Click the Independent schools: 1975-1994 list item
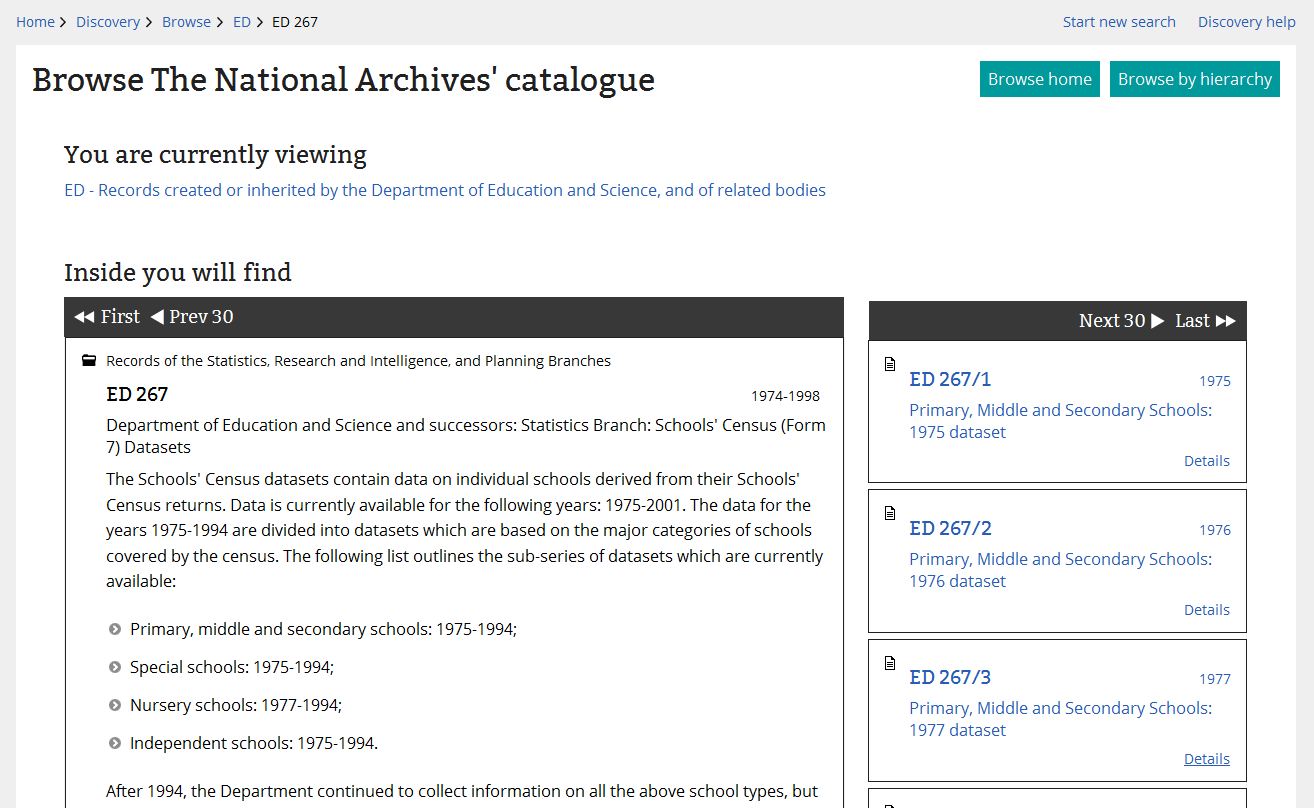1314x808 pixels. (254, 743)
